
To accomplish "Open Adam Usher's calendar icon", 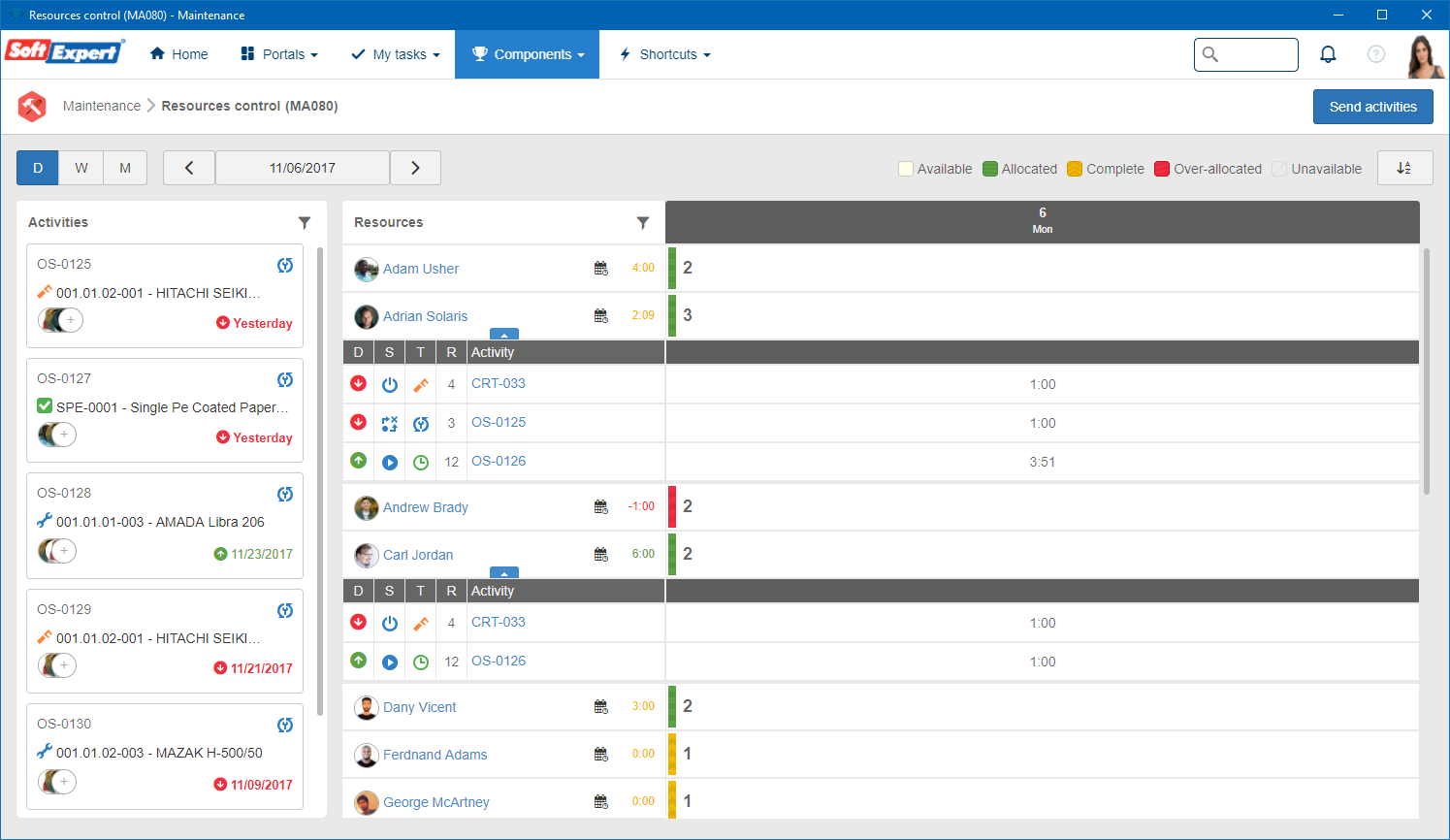I will tap(601, 269).
